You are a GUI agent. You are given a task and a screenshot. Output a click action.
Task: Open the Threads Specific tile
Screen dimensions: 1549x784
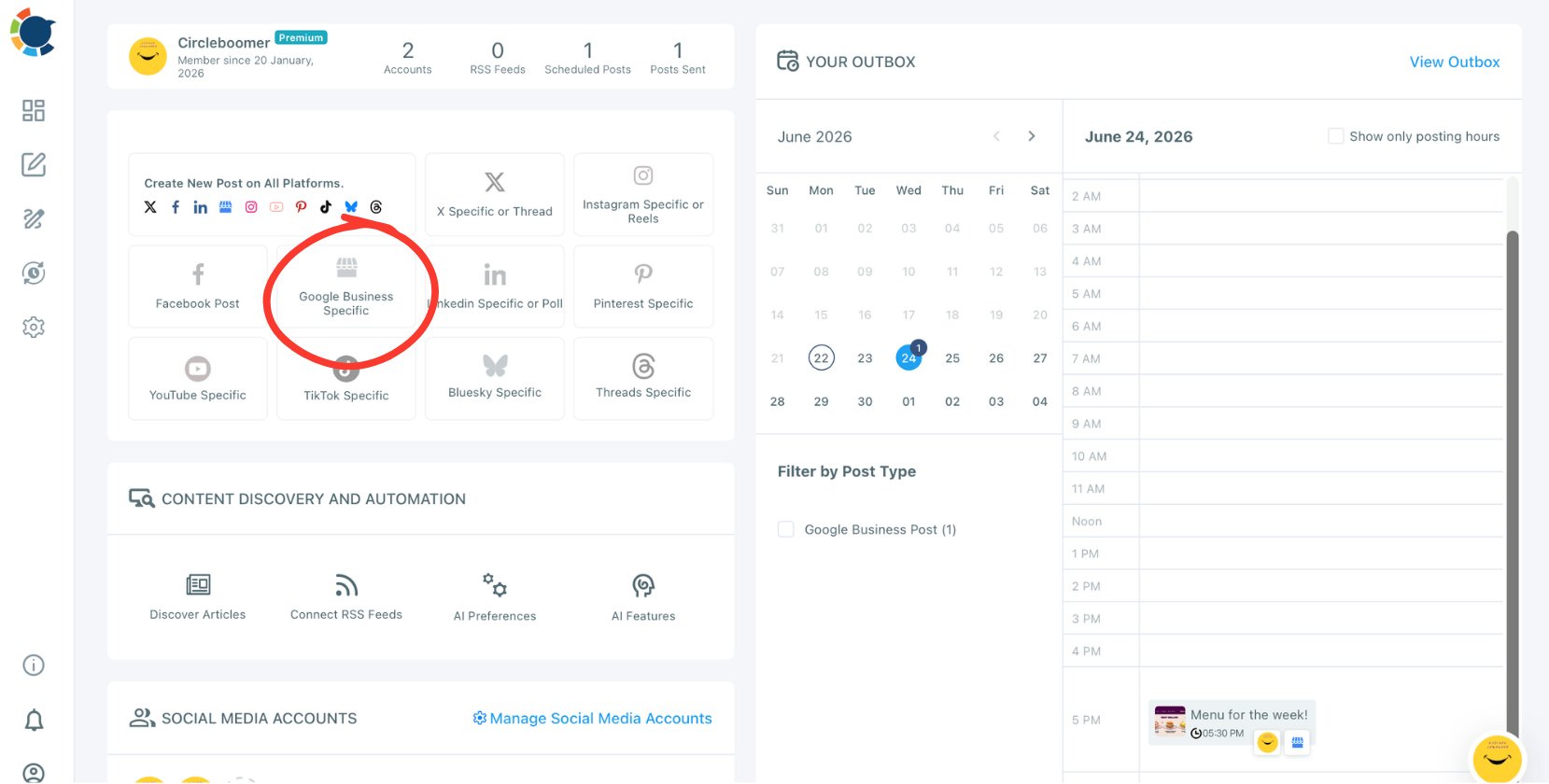(x=643, y=379)
